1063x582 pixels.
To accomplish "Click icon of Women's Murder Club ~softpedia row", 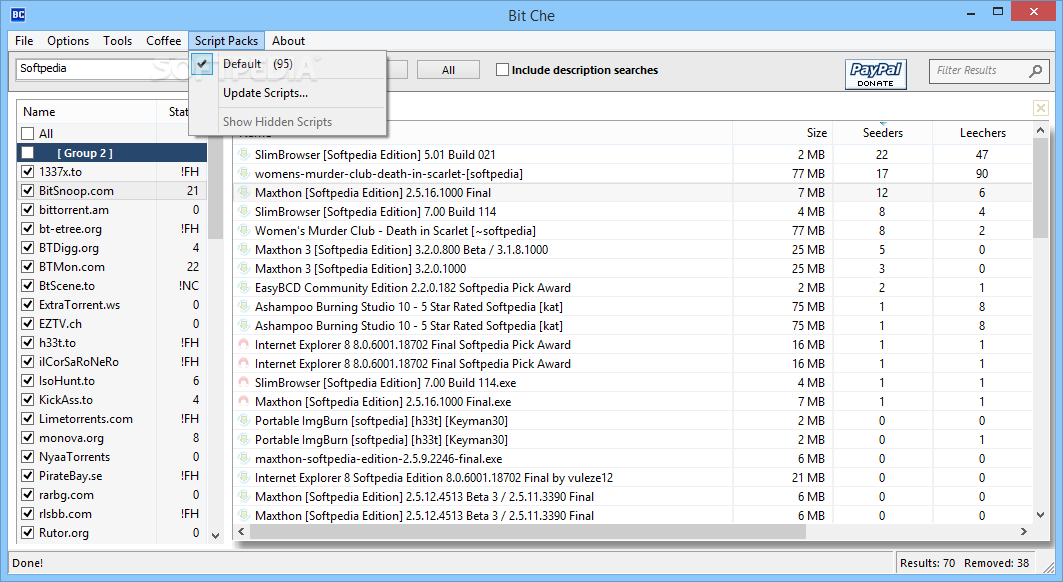I will click(244, 231).
